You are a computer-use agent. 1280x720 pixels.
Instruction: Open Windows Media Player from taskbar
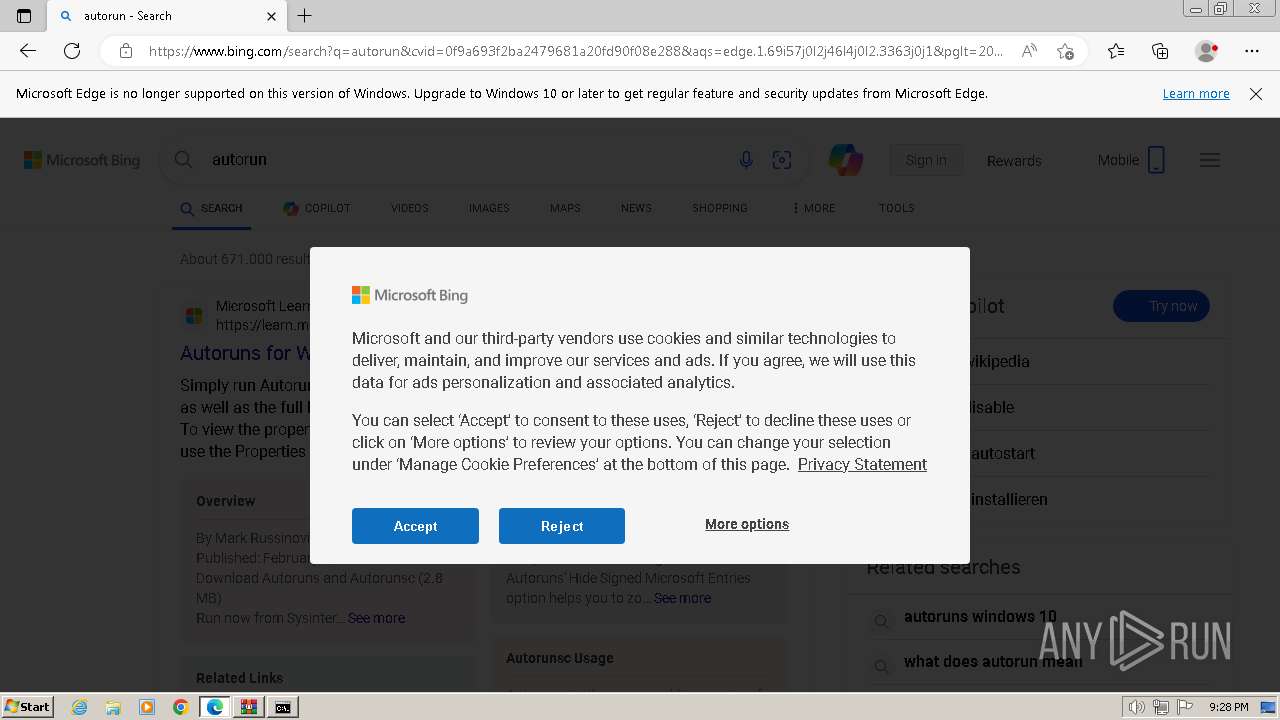click(x=147, y=707)
